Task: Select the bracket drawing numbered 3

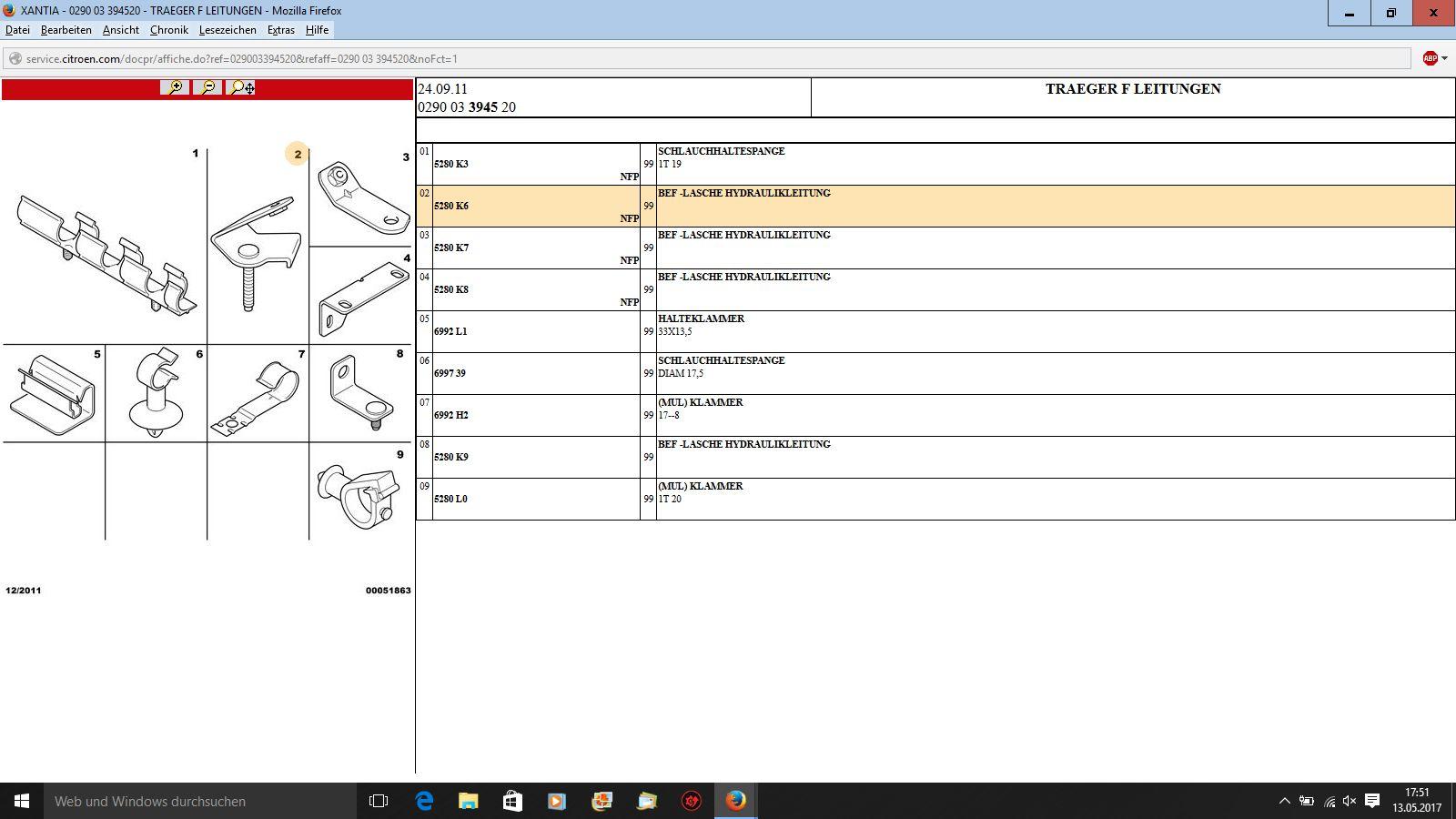Action: (x=363, y=197)
